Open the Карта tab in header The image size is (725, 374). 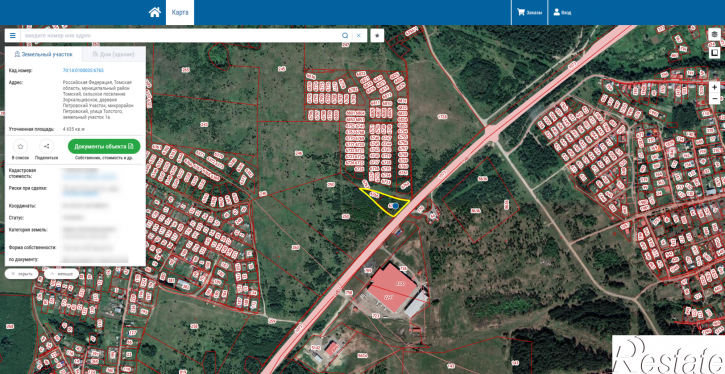point(180,12)
